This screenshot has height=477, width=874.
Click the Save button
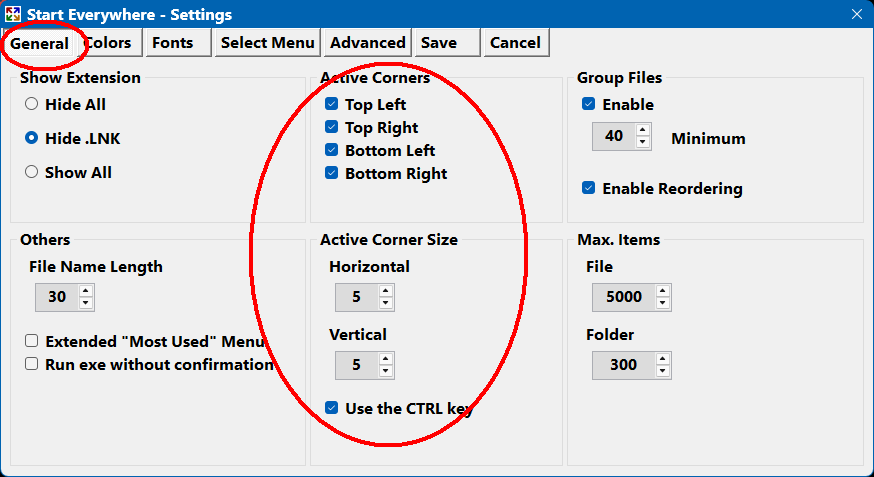439,43
